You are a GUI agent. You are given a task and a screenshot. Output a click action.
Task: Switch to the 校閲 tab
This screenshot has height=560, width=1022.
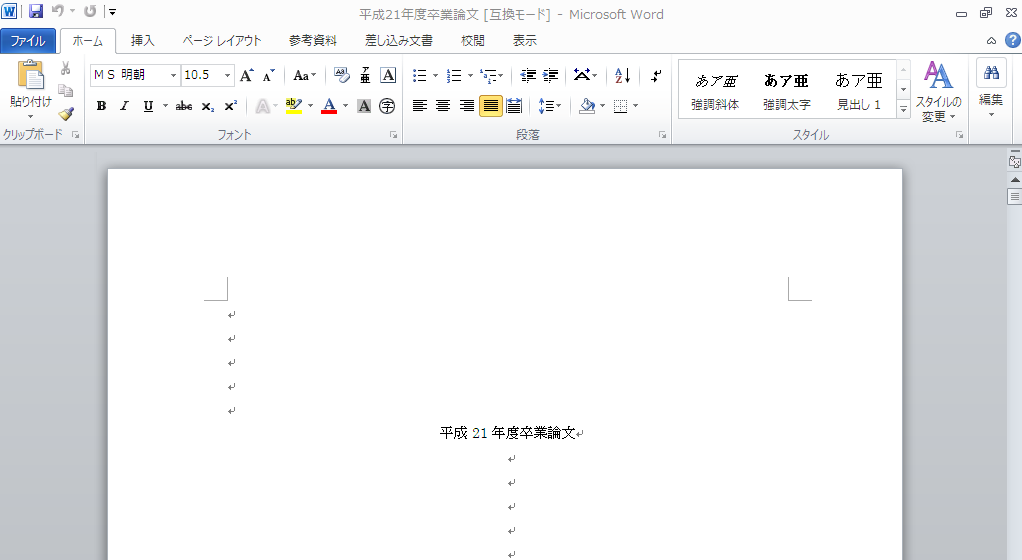click(x=473, y=40)
